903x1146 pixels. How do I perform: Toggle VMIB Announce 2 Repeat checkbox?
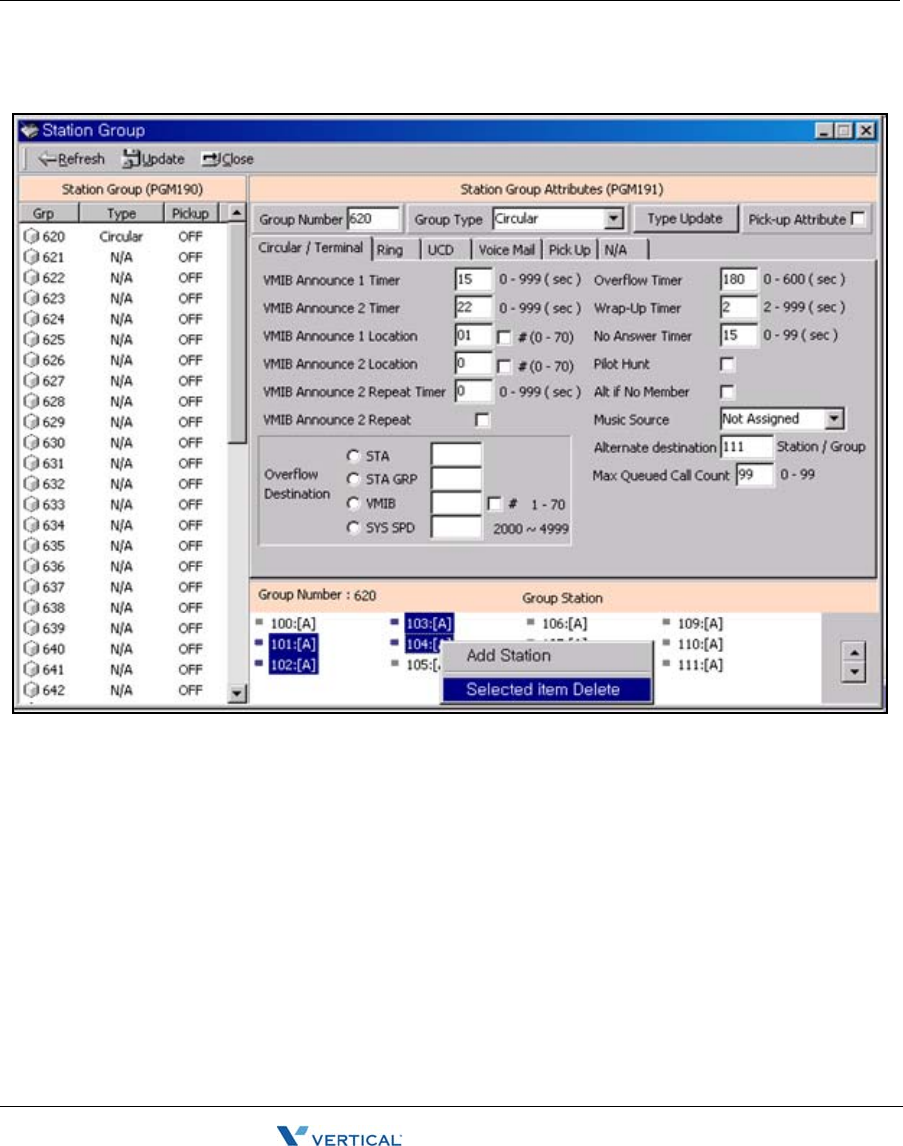[x=481, y=420]
